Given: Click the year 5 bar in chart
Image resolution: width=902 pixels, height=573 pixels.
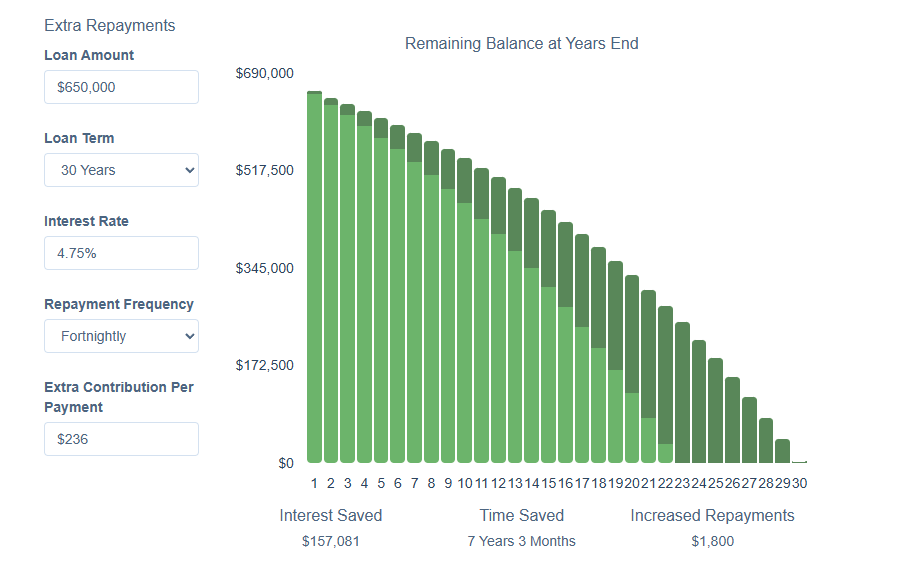Looking at the screenshot, I should click(381, 300).
